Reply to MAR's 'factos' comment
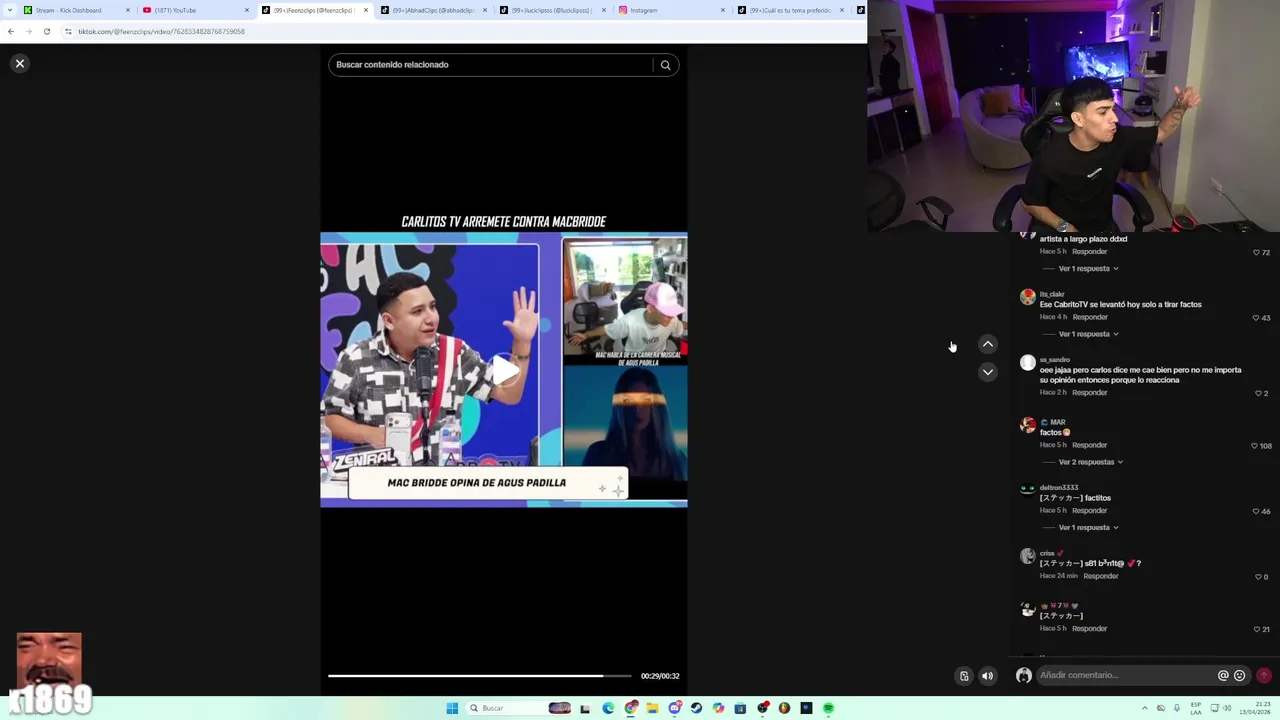The image size is (1280, 720). point(1089,445)
